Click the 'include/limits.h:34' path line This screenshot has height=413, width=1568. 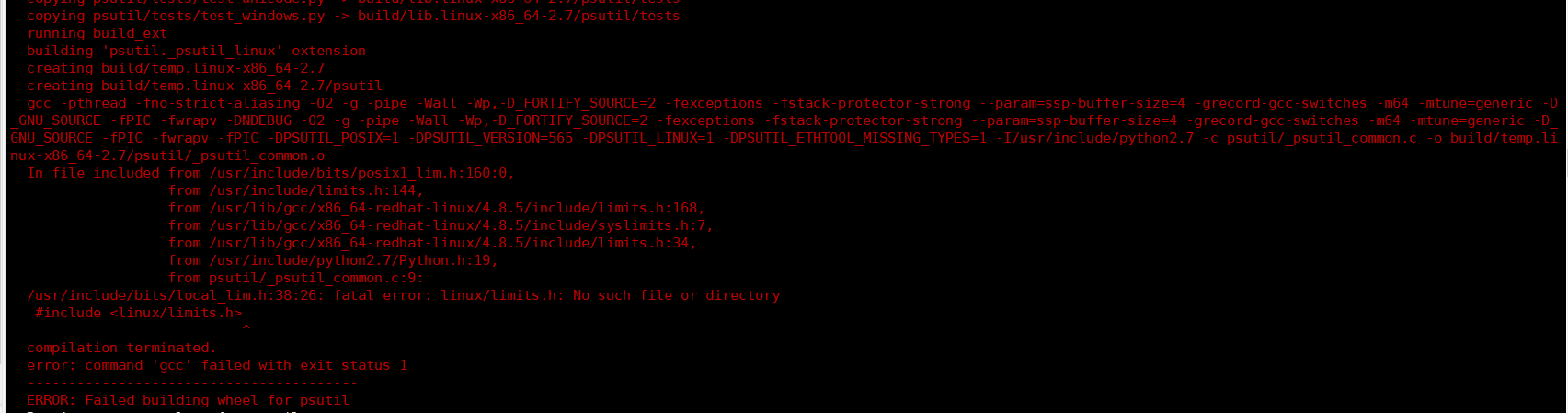(432, 243)
